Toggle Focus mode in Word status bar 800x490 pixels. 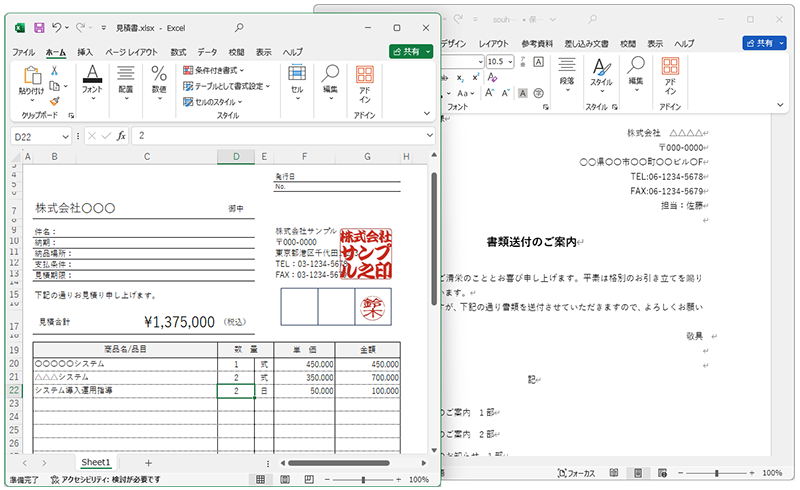click(577, 472)
